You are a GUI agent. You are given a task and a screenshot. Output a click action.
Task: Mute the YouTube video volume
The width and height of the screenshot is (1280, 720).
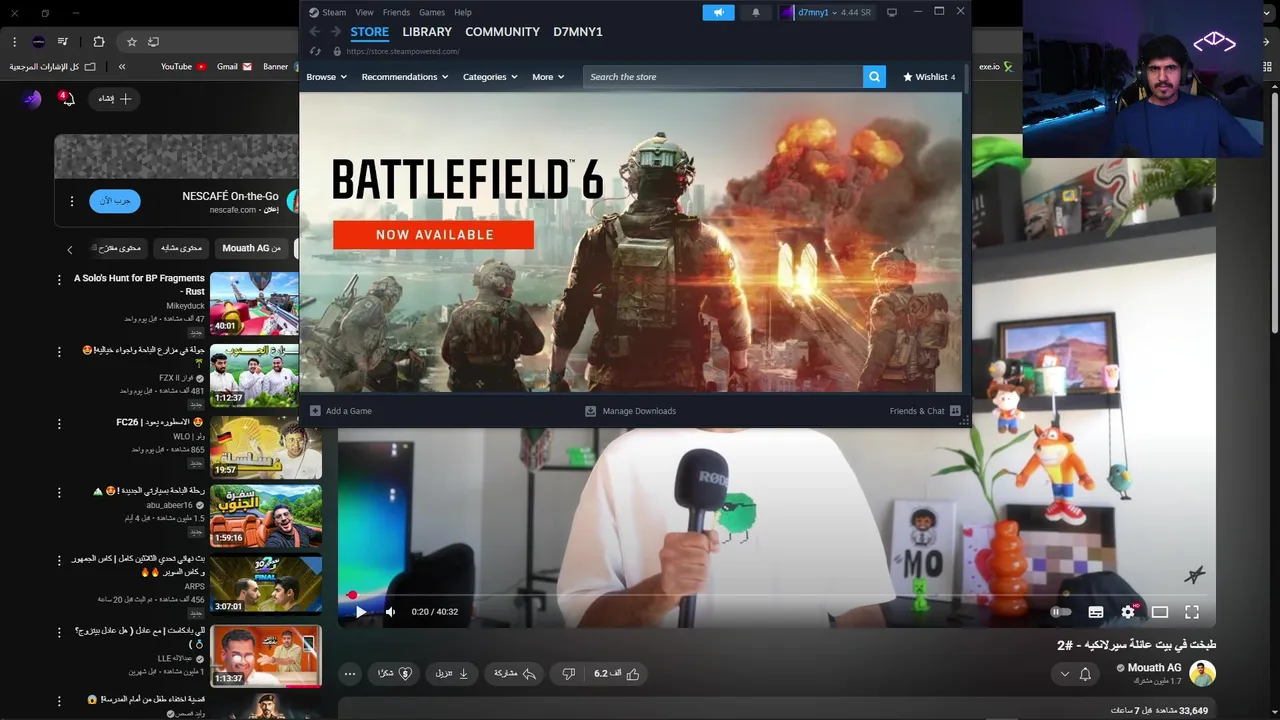coord(391,612)
